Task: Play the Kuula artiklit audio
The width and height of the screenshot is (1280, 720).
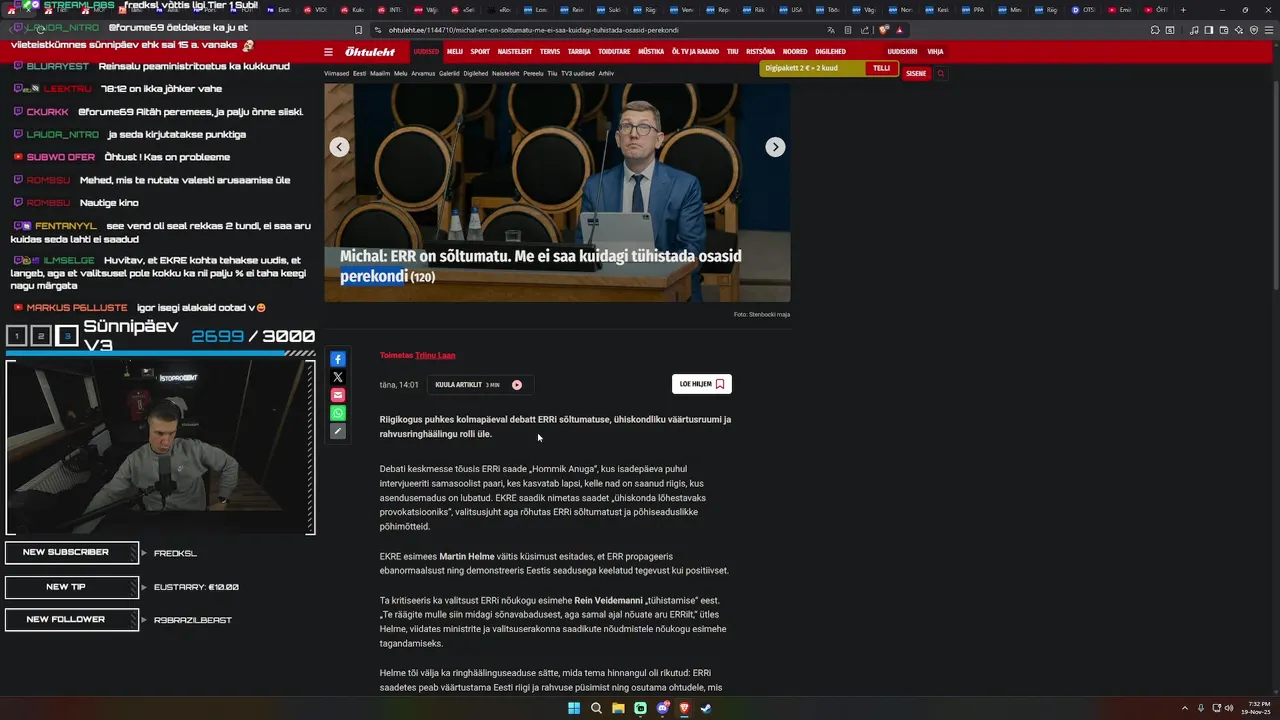Action: pyautogui.click(x=517, y=385)
